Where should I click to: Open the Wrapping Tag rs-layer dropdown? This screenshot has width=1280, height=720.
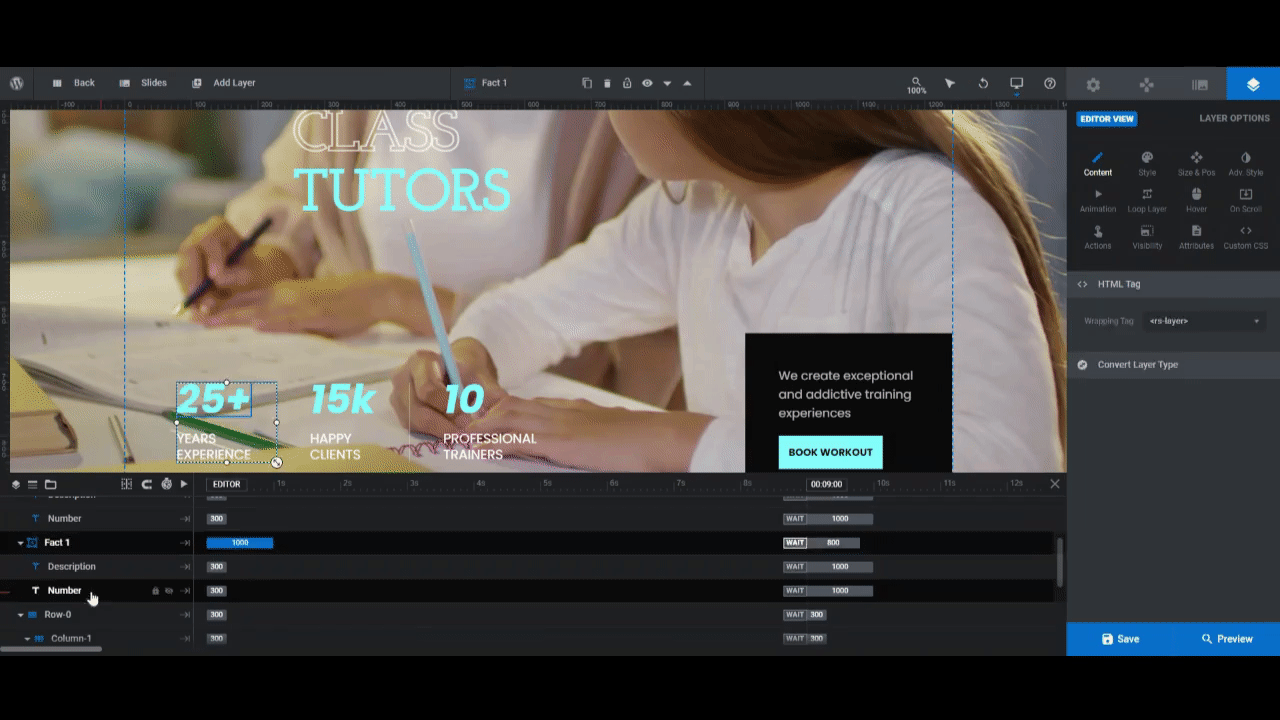coord(1205,321)
